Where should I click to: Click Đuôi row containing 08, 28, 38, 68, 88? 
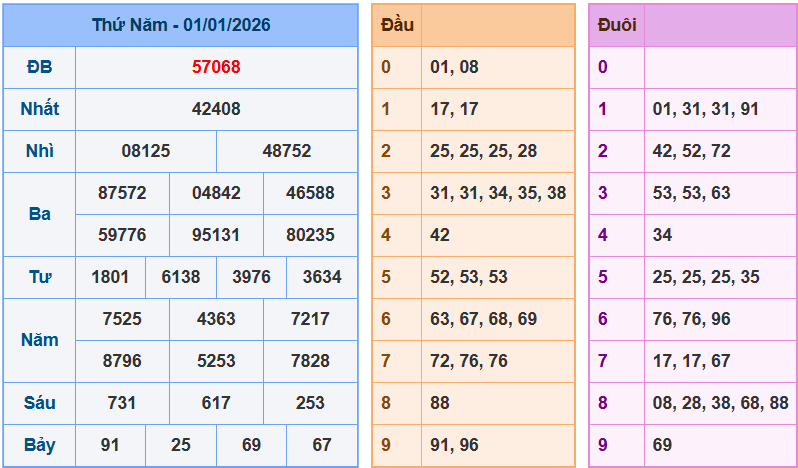pyautogui.click(x=720, y=403)
